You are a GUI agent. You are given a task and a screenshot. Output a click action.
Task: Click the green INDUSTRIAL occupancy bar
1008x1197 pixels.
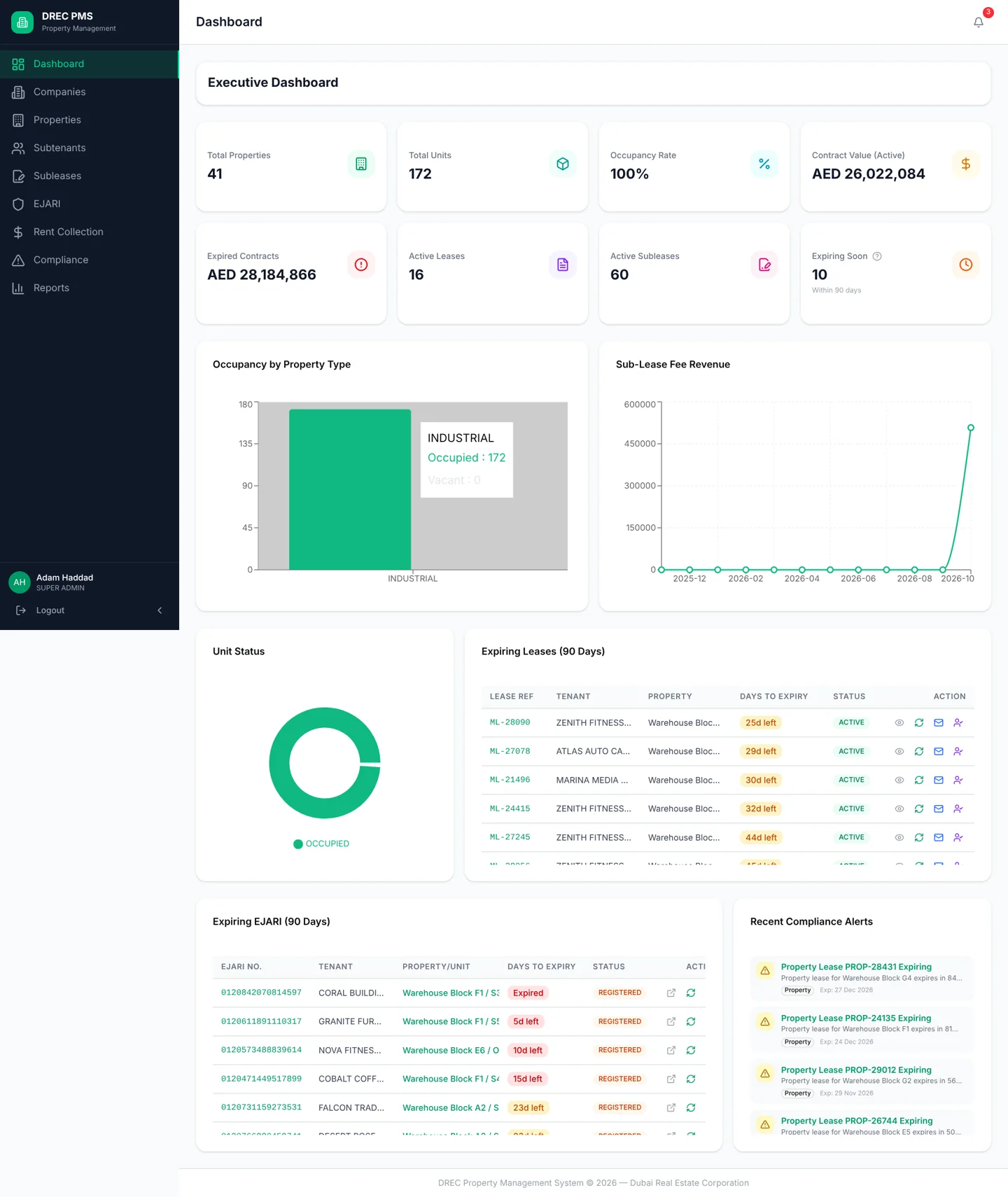coord(350,489)
